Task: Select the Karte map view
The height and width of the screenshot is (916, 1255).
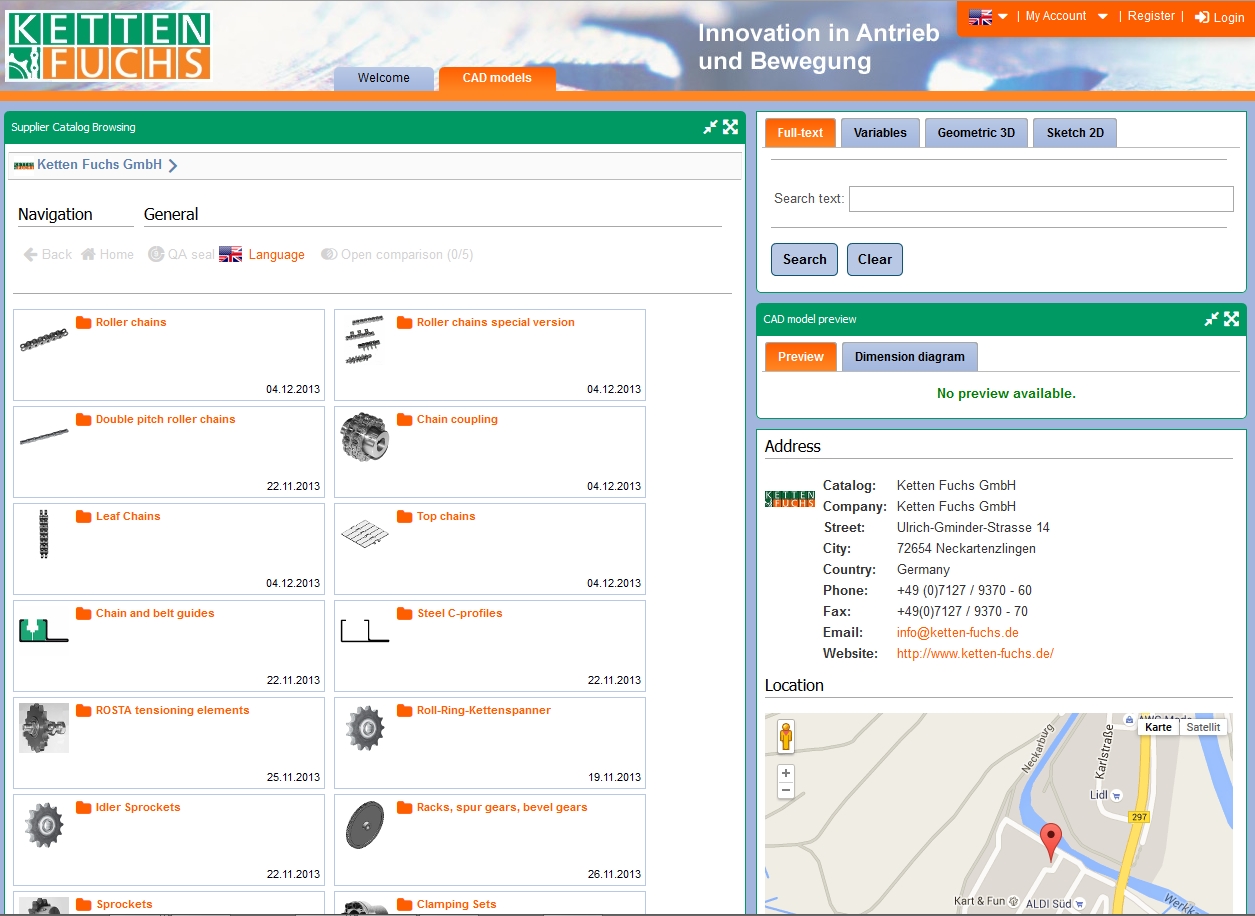Action: pos(1158,727)
